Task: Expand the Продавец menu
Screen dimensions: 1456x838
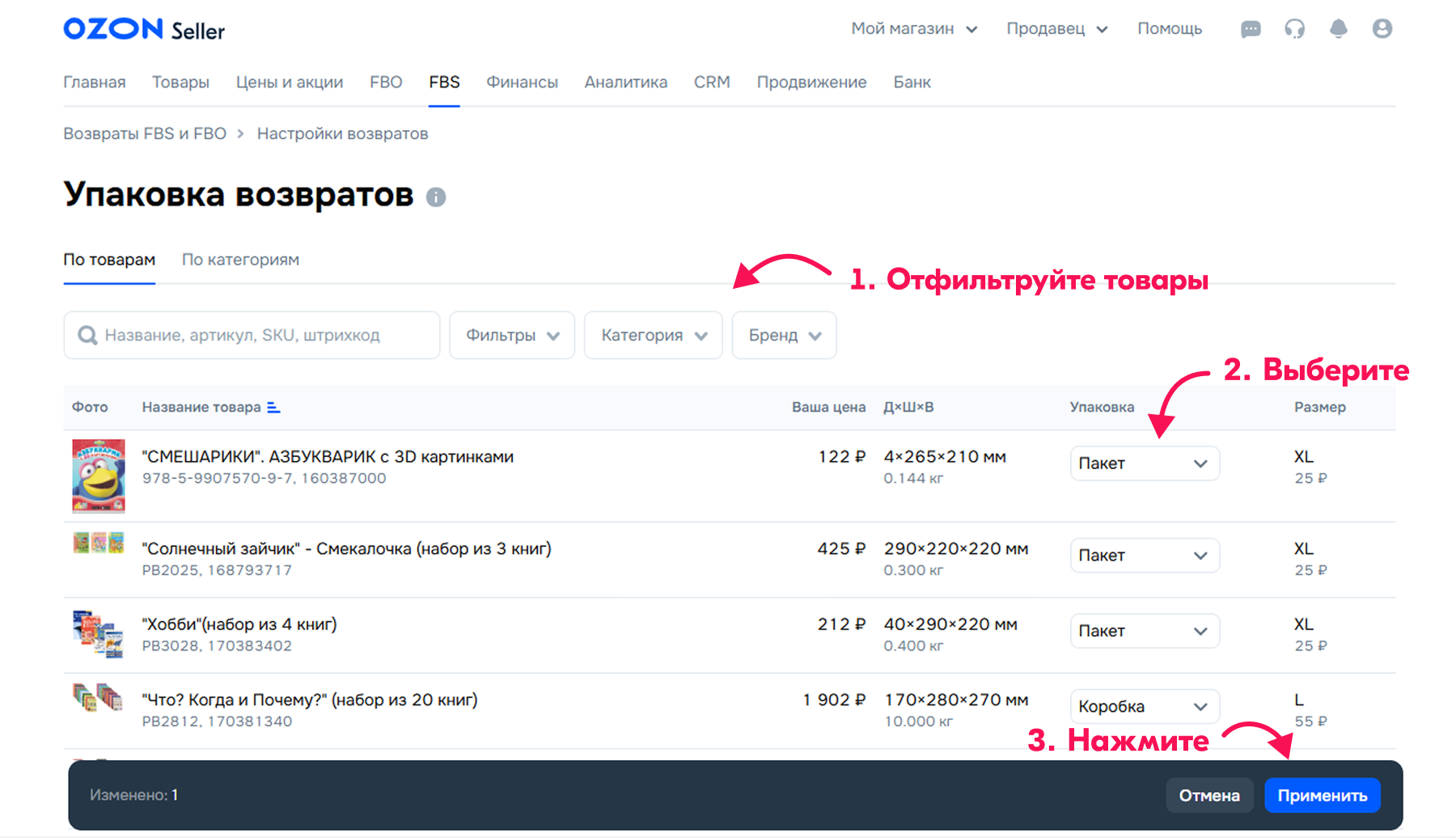Action: pos(1057,29)
